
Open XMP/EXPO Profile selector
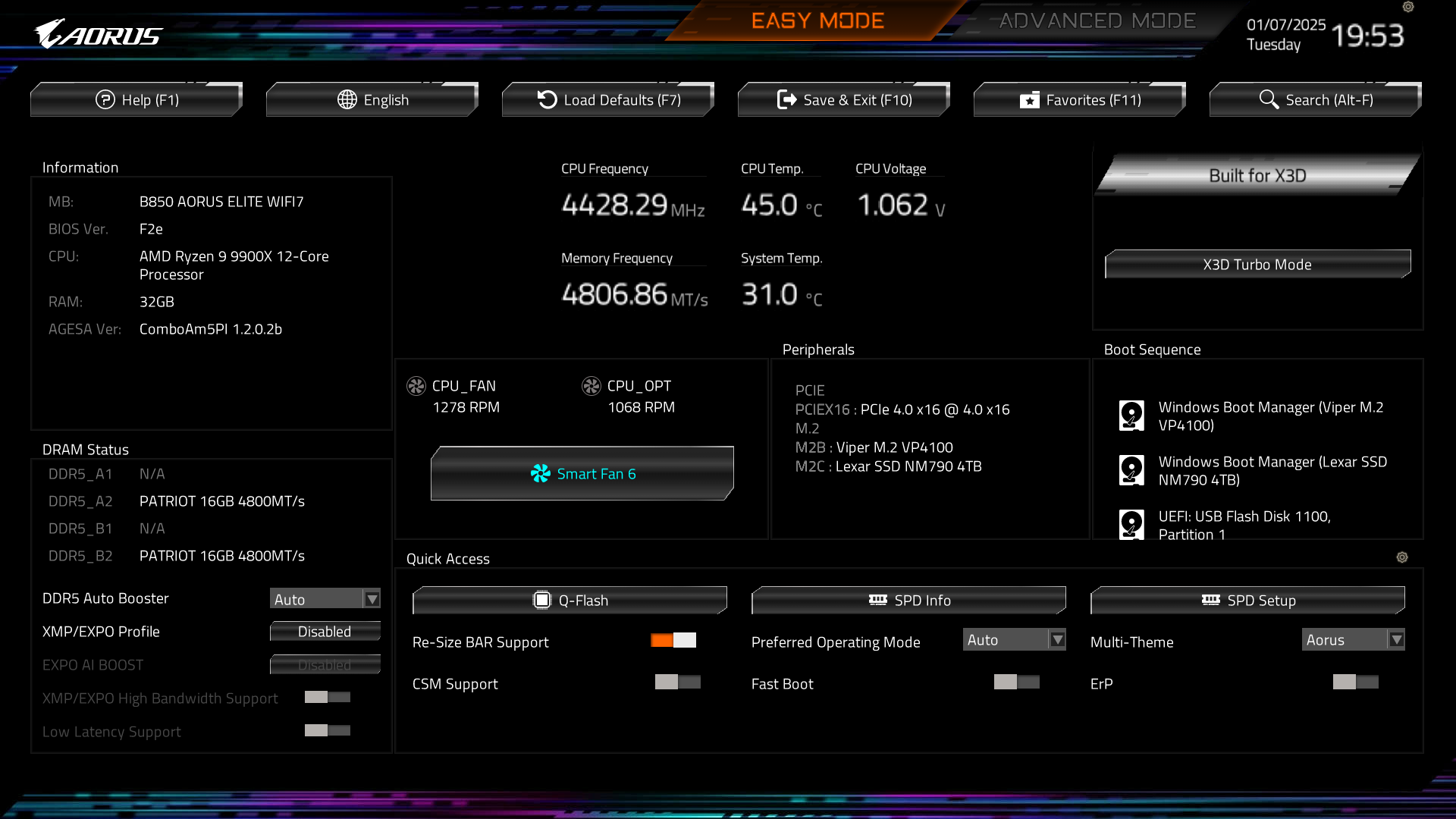pyautogui.click(x=325, y=632)
